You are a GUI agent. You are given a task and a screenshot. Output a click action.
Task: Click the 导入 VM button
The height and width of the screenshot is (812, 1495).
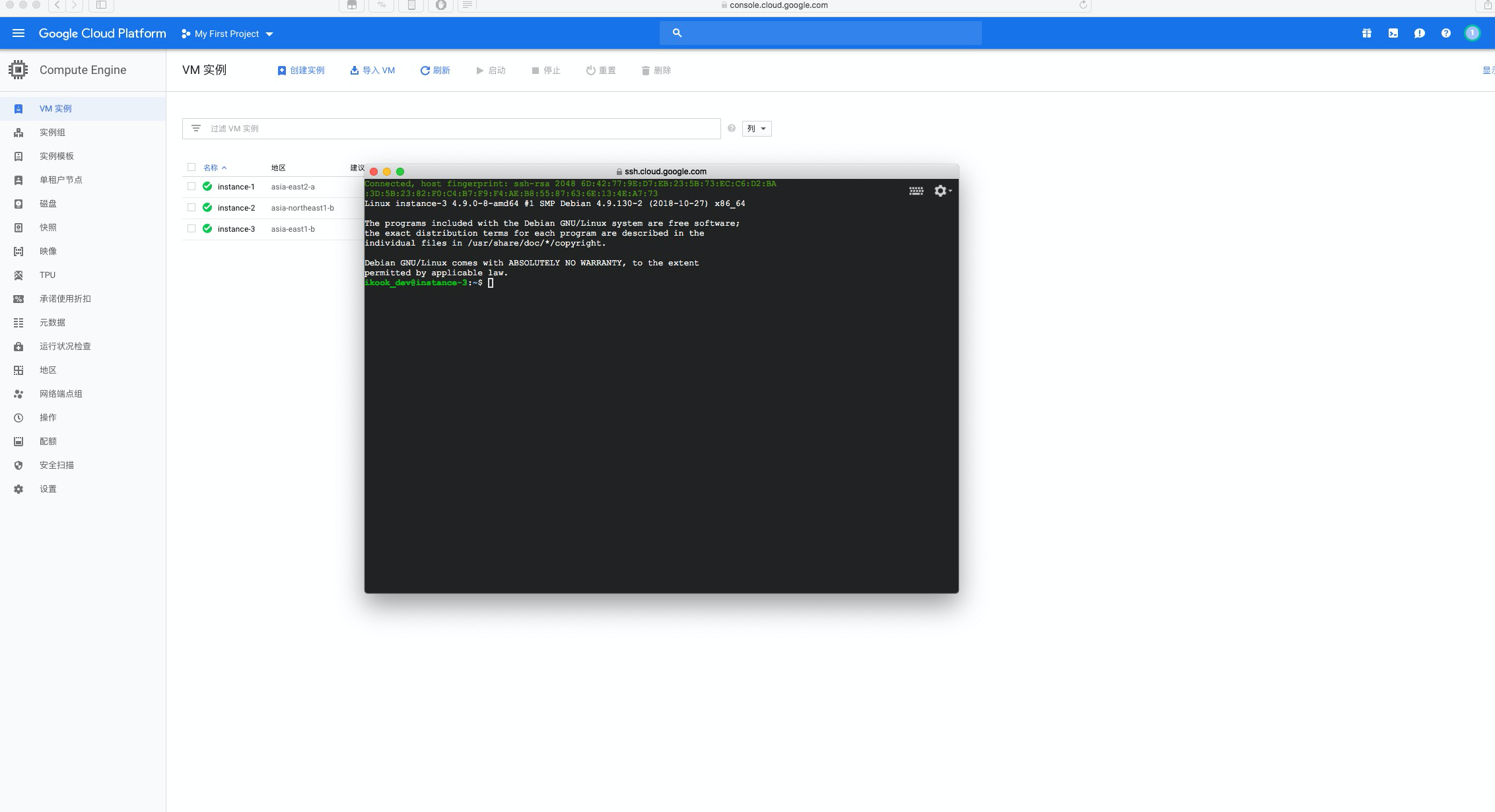point(372,71)
